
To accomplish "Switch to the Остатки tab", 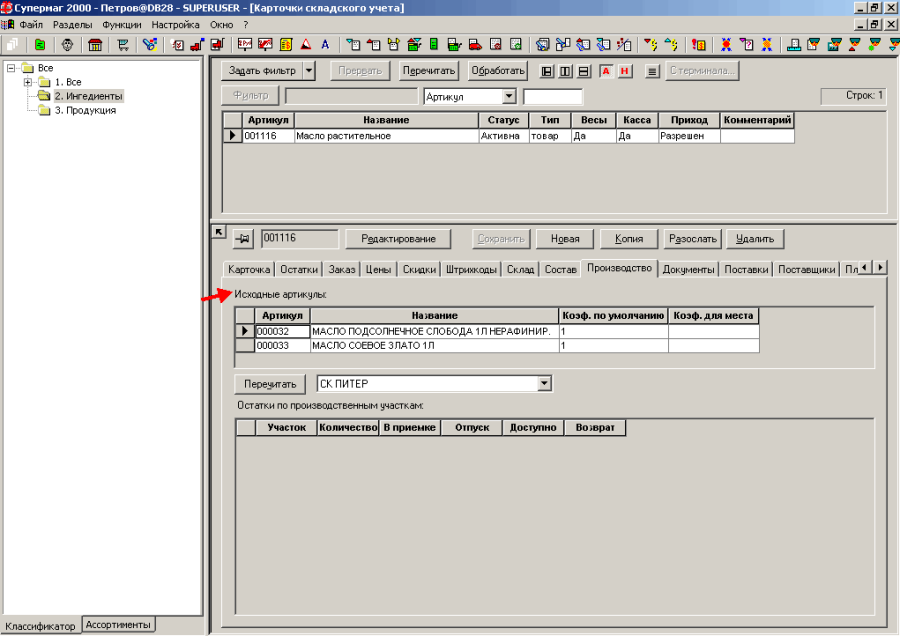I will click(x=299, y=269).
